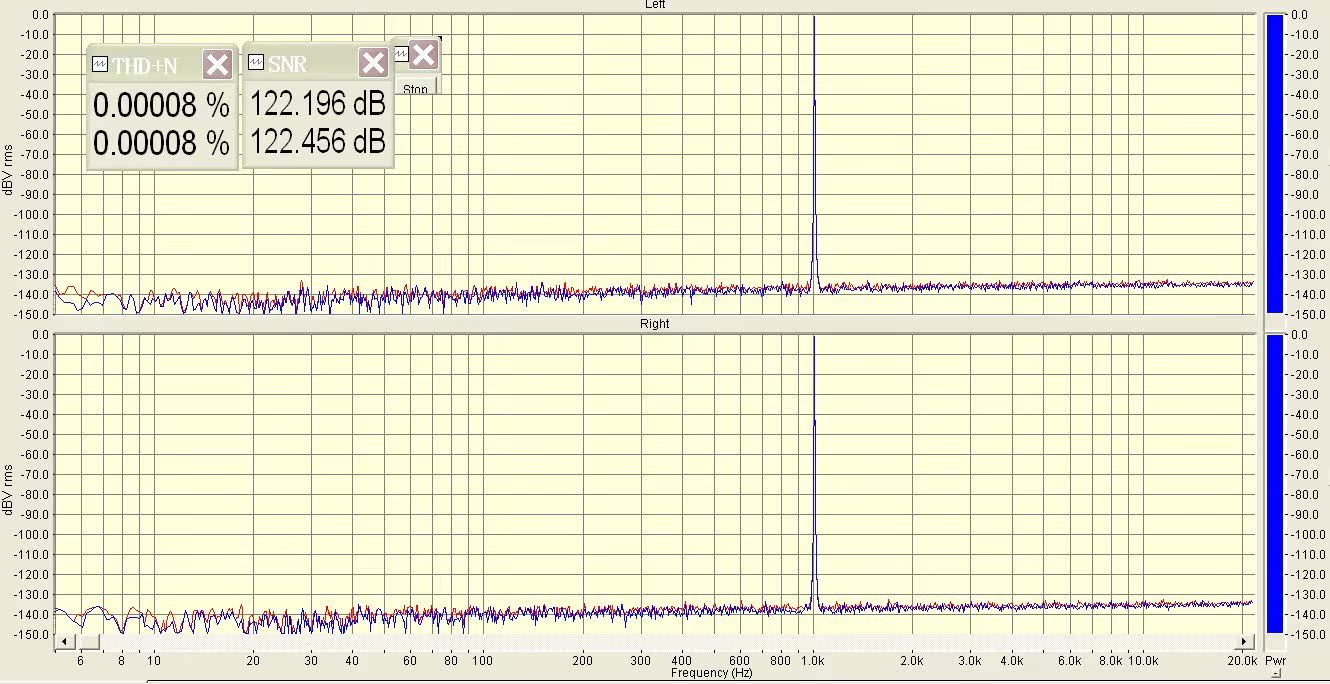The width and height of the screenshot is (1330, 684).
Task: Click the THD+N title bar text
Action: pyautogui.click(x=145, y=66)
